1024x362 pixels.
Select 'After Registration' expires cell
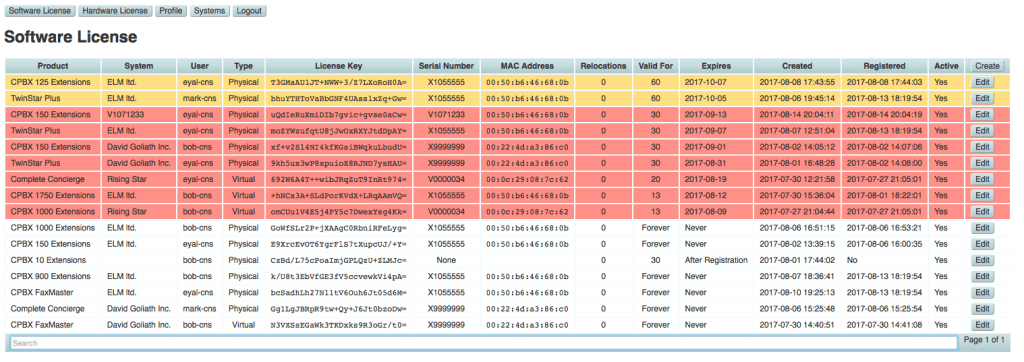point(716,260)
